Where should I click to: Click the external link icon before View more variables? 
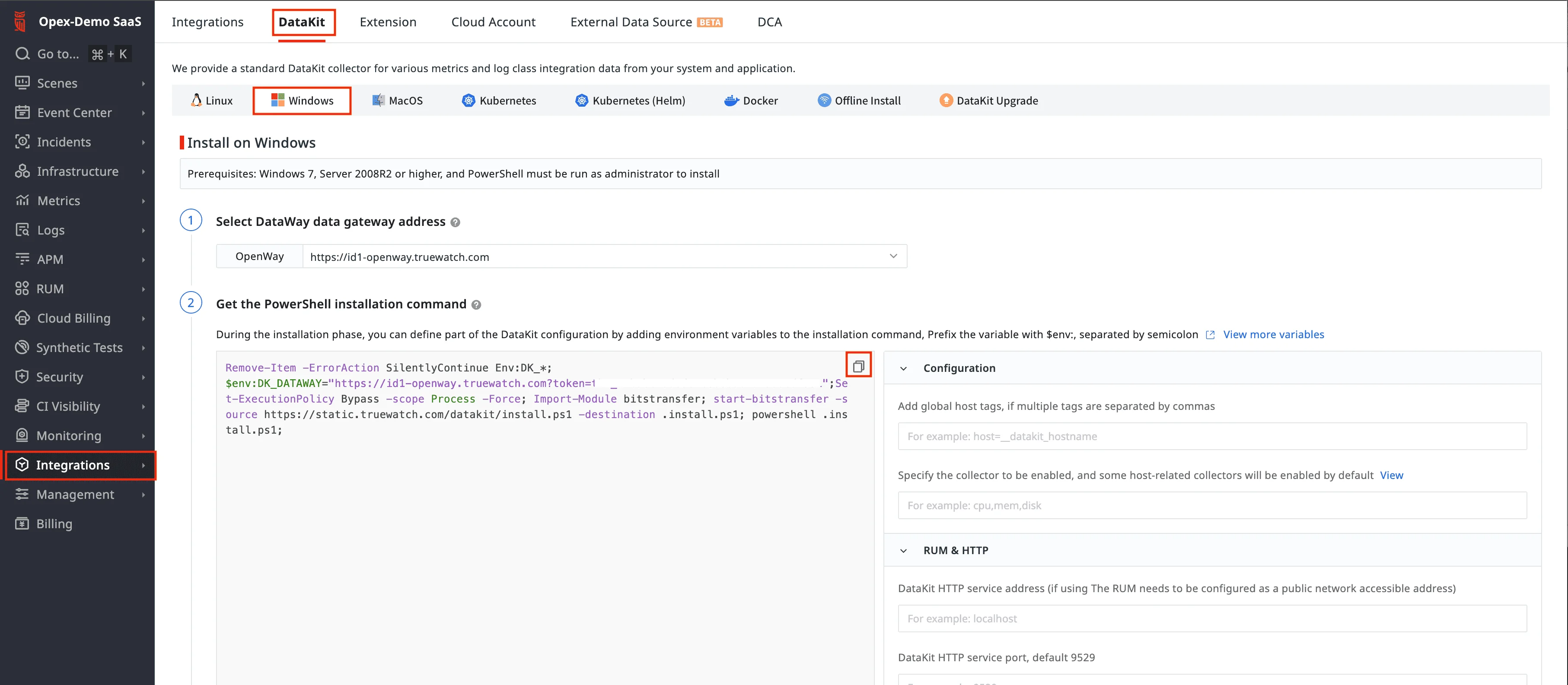[1210, 335]
